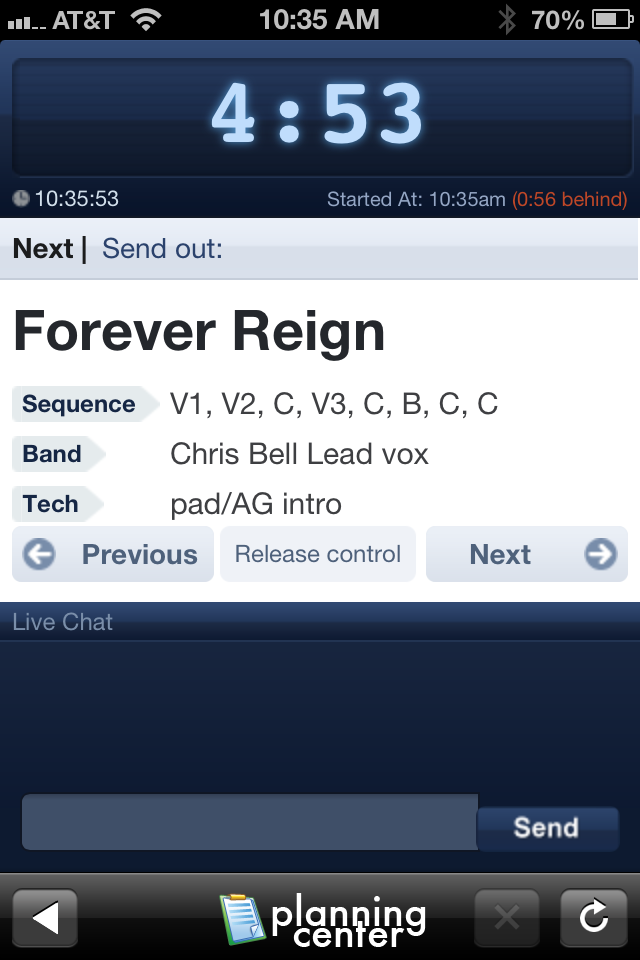Click the Release control button

318,554
